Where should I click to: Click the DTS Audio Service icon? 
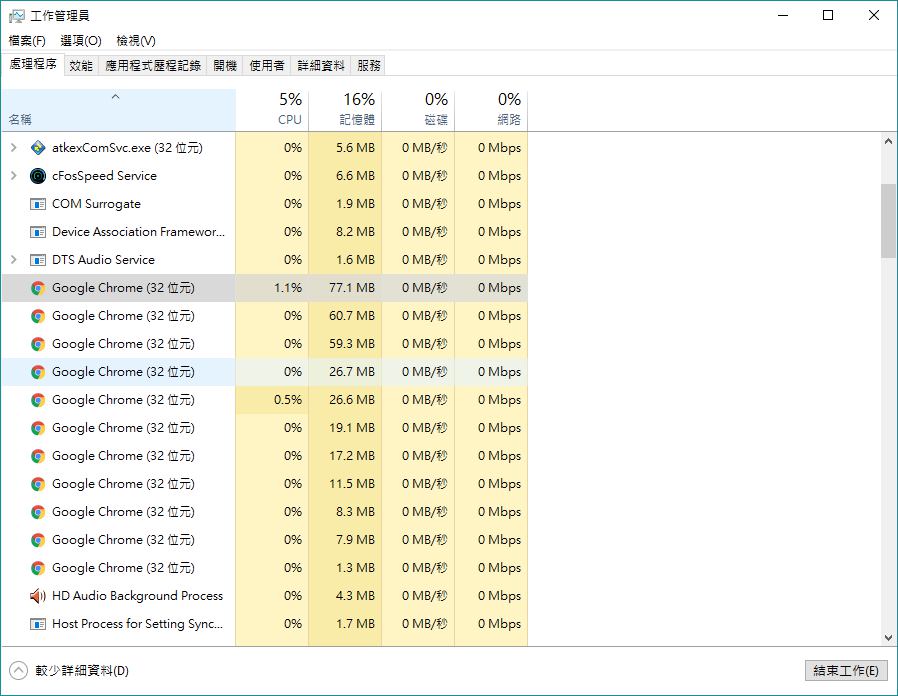38,260
